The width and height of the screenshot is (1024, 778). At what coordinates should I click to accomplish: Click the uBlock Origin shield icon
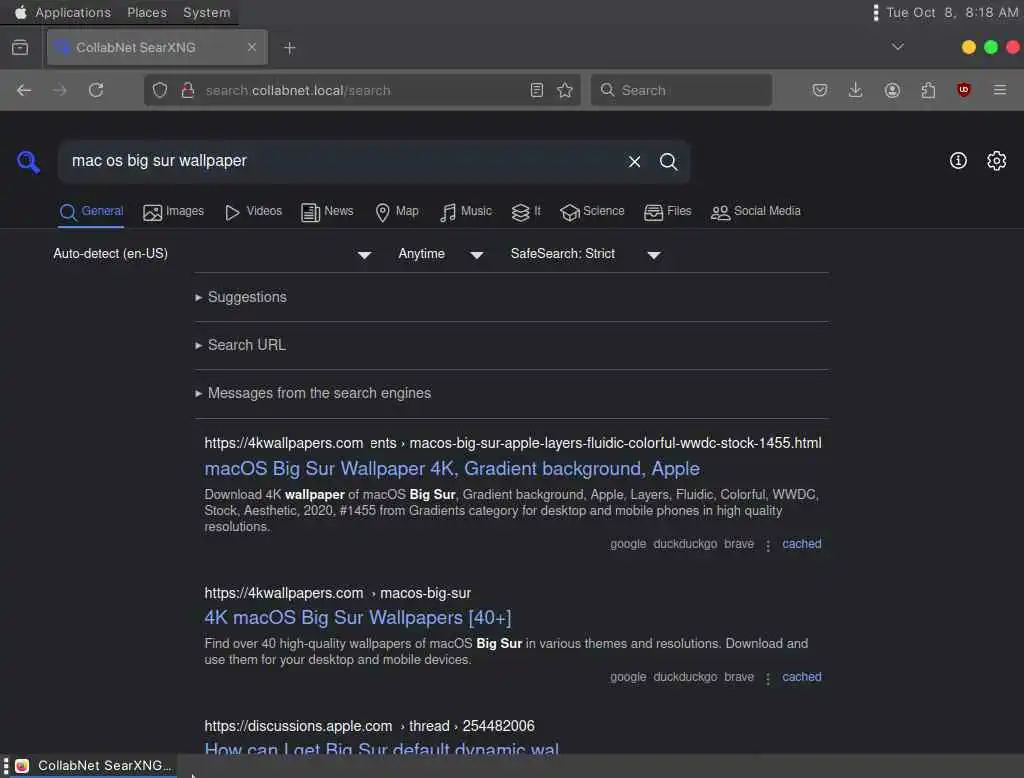(x=964, y=90)
